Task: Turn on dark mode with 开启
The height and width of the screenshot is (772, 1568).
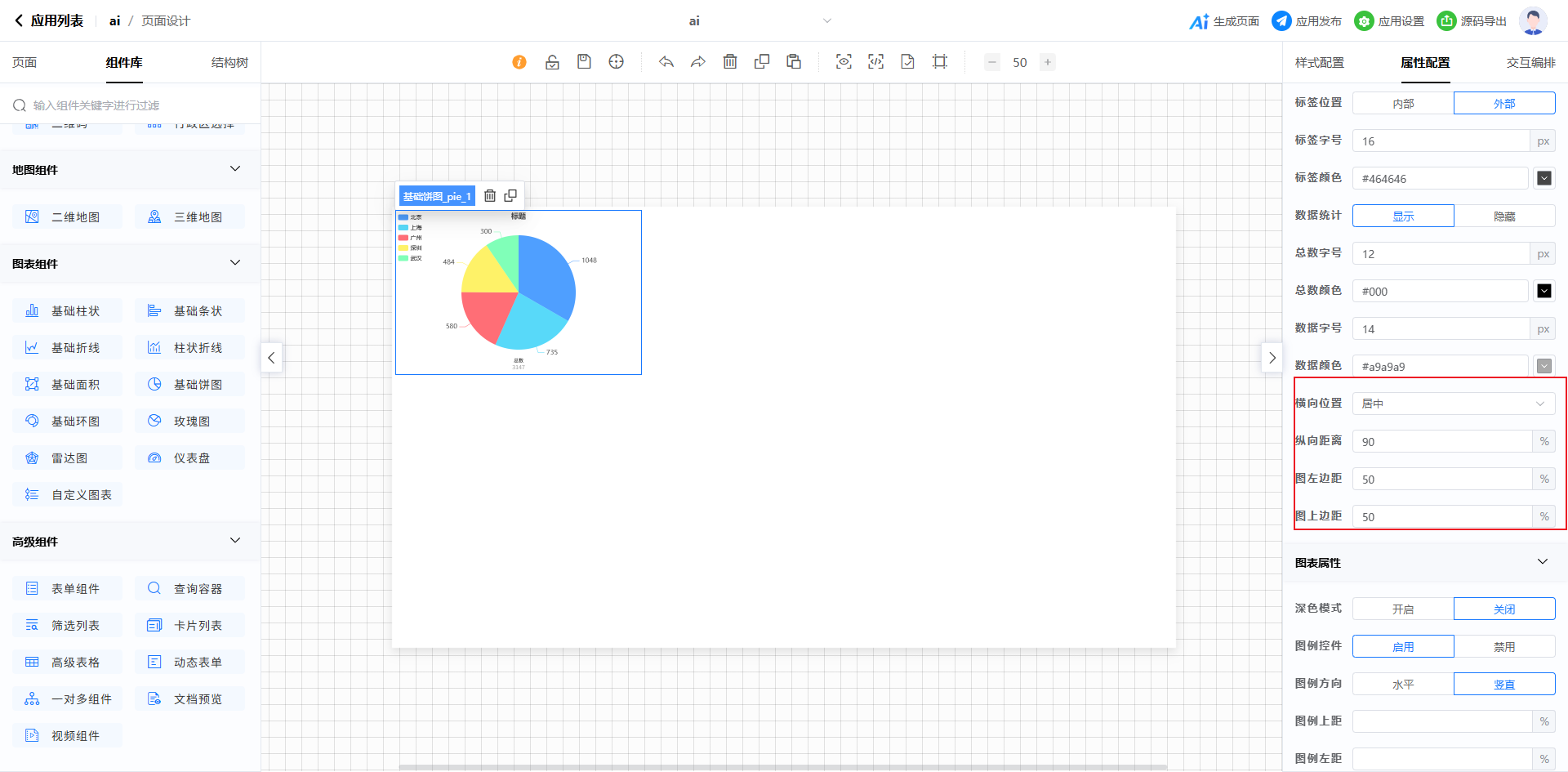Action: point(1403,609)
